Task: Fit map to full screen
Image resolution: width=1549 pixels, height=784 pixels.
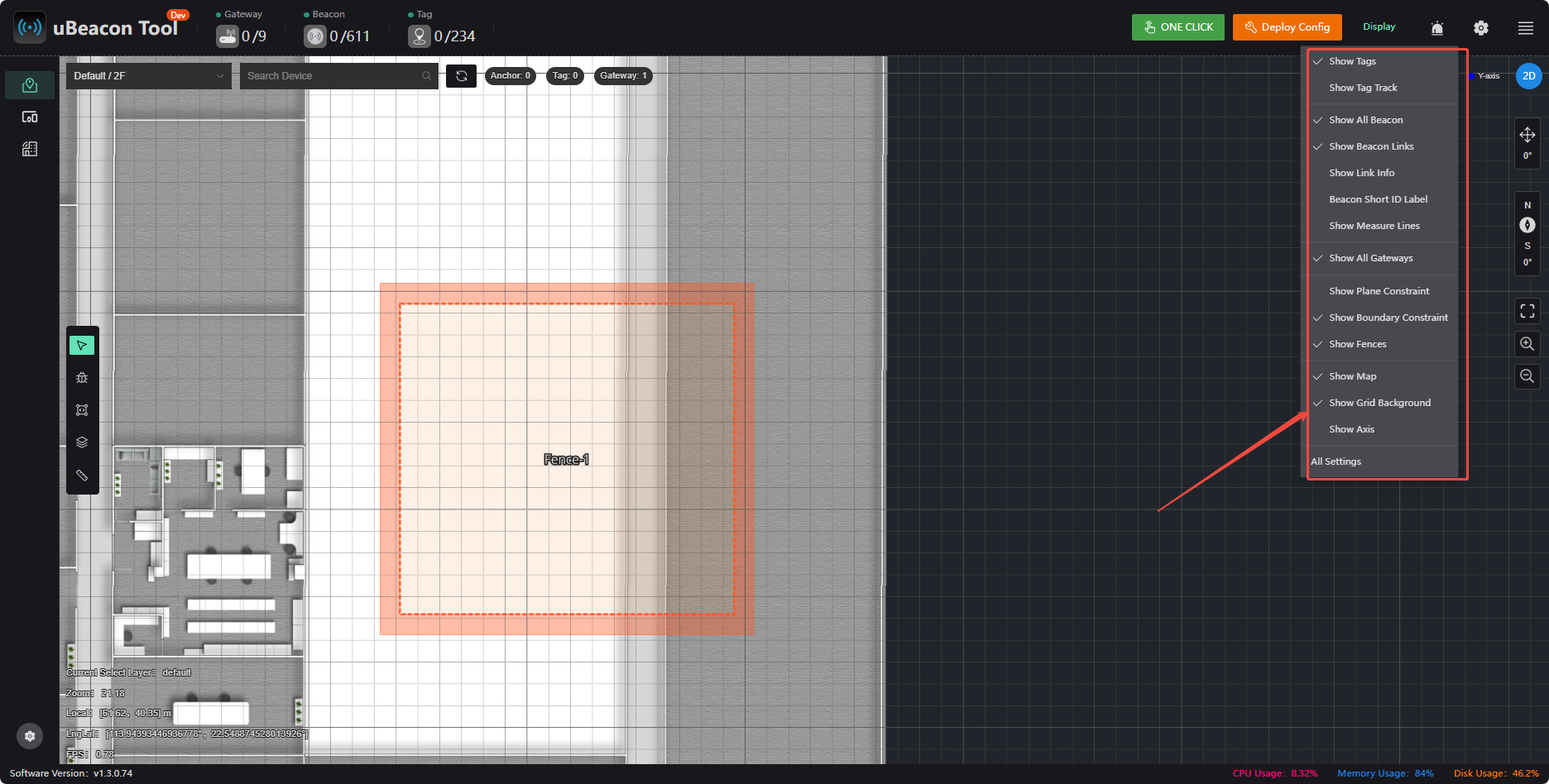Action: [1527, 311]
